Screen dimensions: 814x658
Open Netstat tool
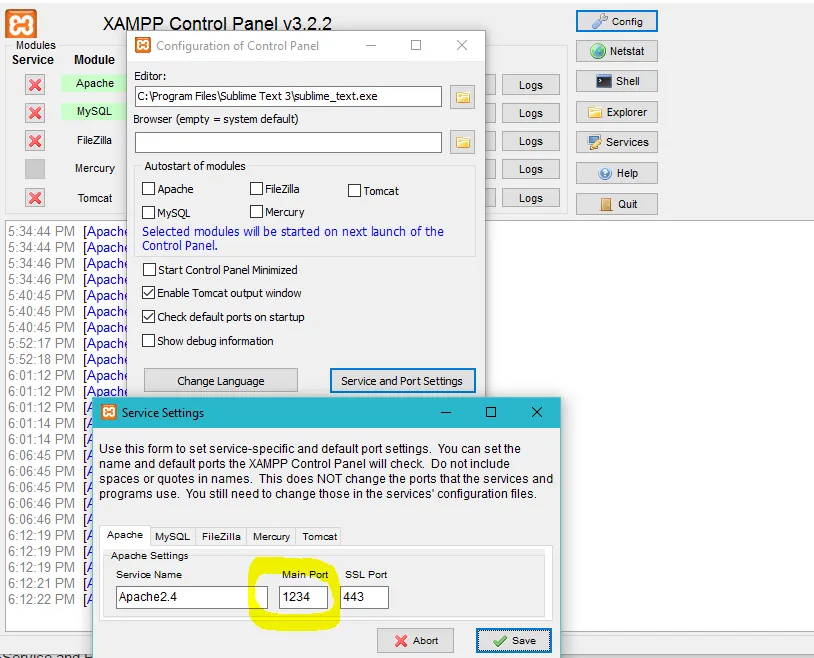617,51
